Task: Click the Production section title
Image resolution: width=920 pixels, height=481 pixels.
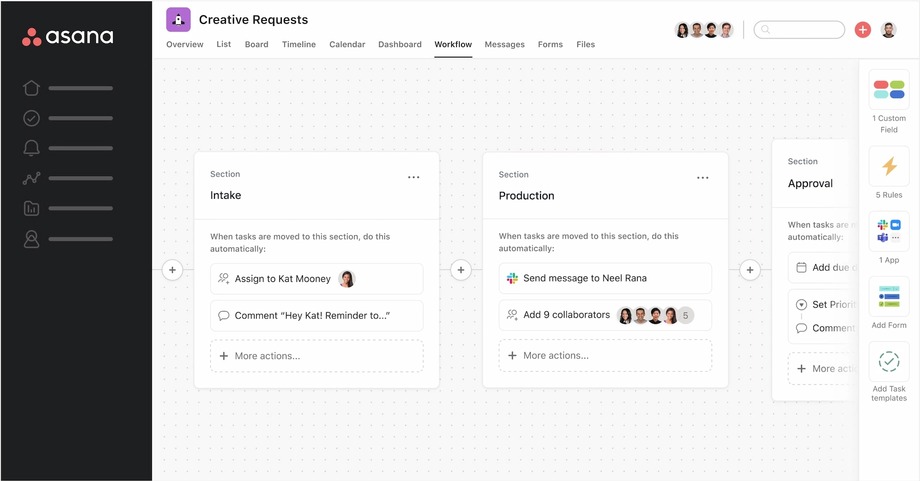Action: click(526, 196)
